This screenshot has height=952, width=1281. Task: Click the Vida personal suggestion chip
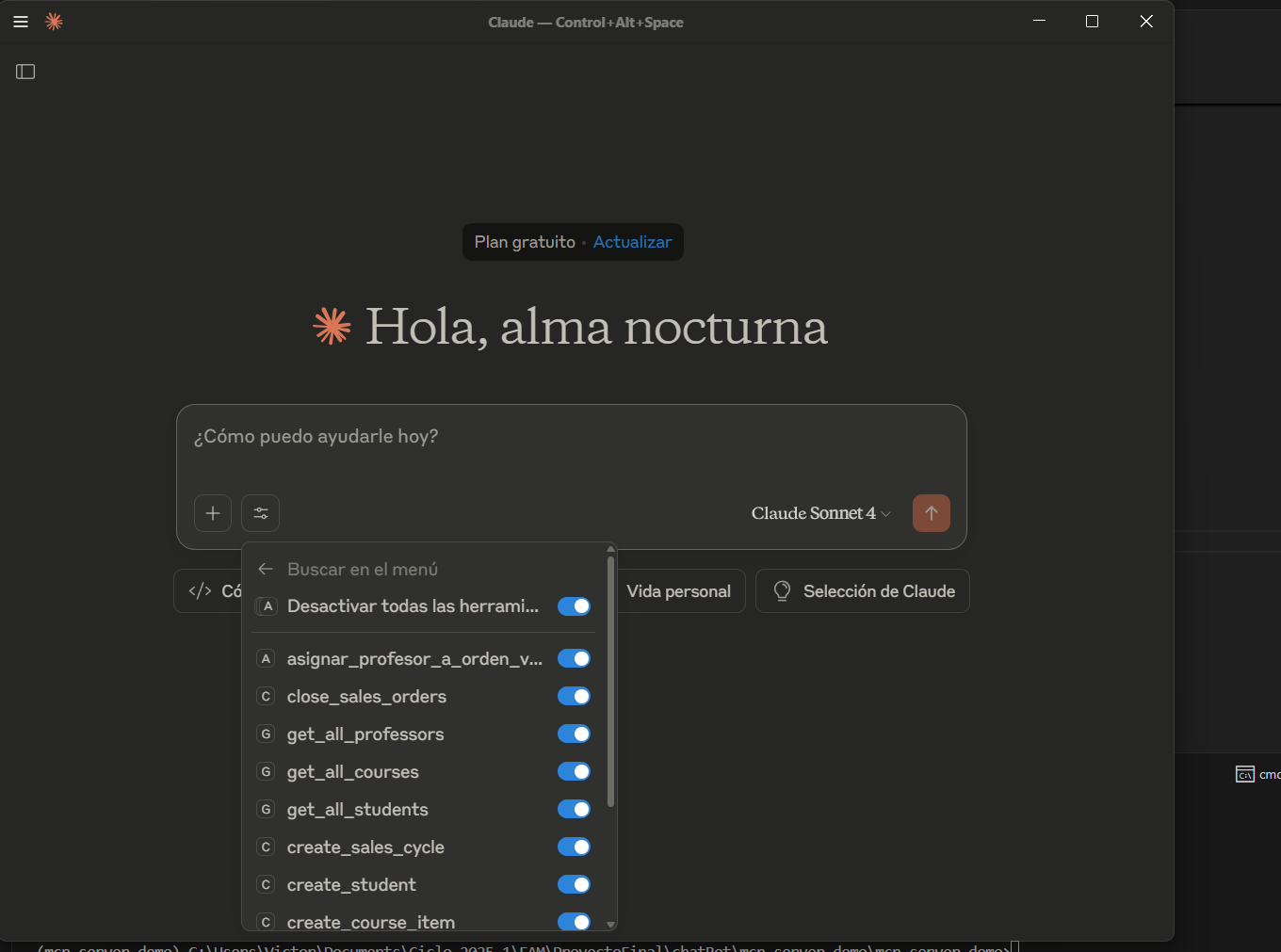(679, 591)
